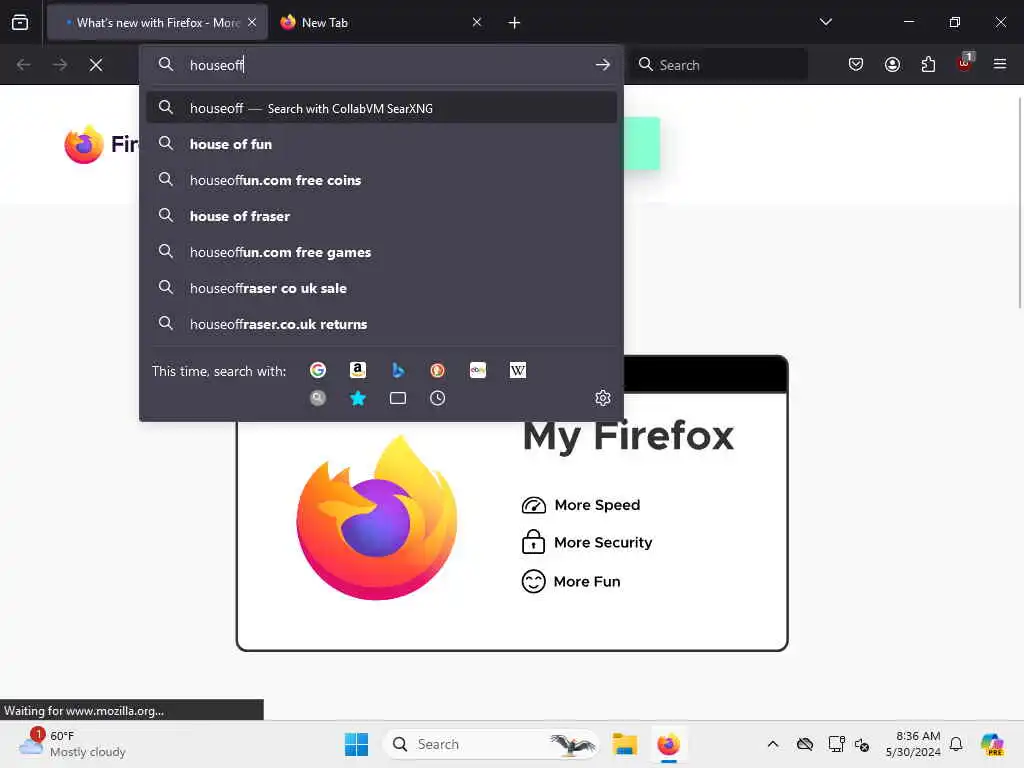Click the 'My Firefox' heading
Viewport: 1024px width, 768px height.
pos(628,436)
